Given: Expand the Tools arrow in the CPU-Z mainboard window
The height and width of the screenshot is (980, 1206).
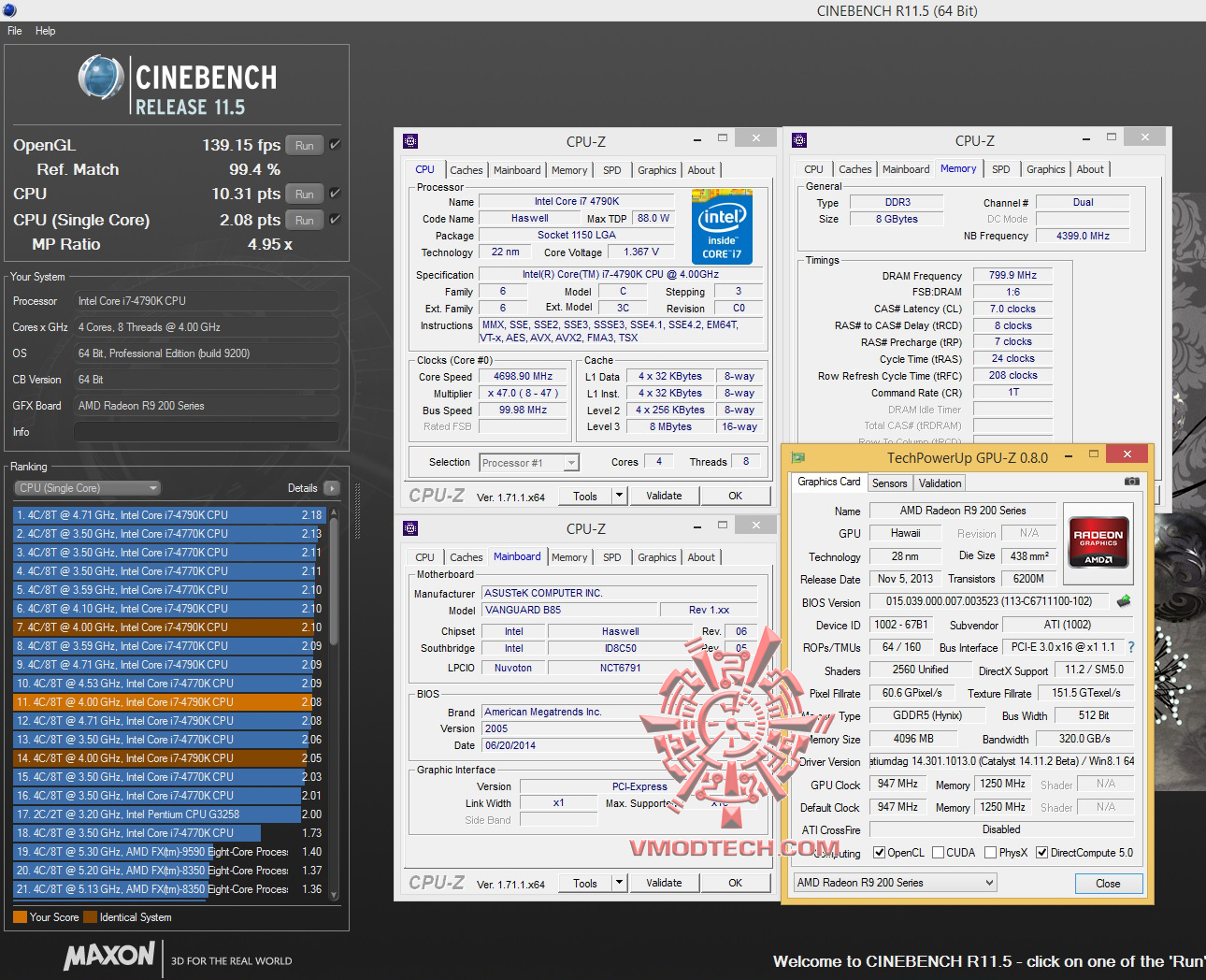Looking at the screenshot, I should (x=619, y=883).
